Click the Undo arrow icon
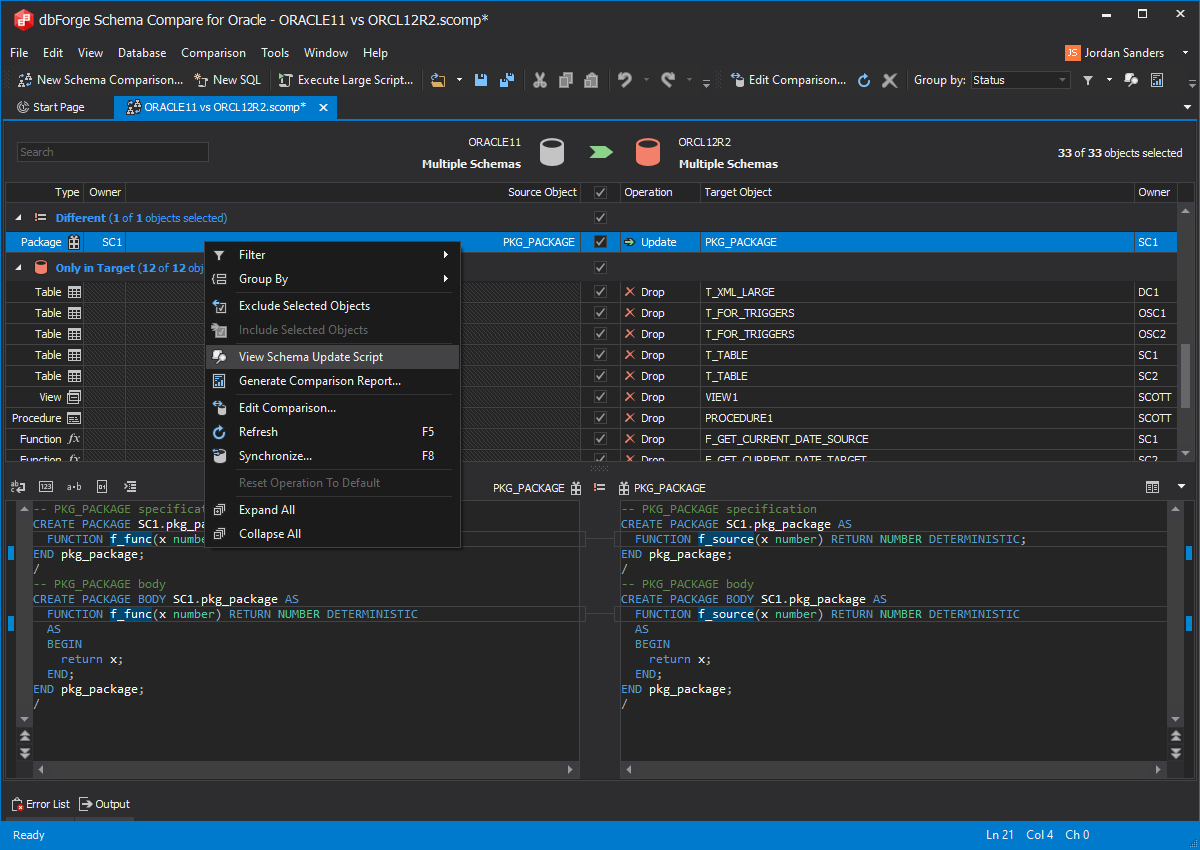 [625, 80]
